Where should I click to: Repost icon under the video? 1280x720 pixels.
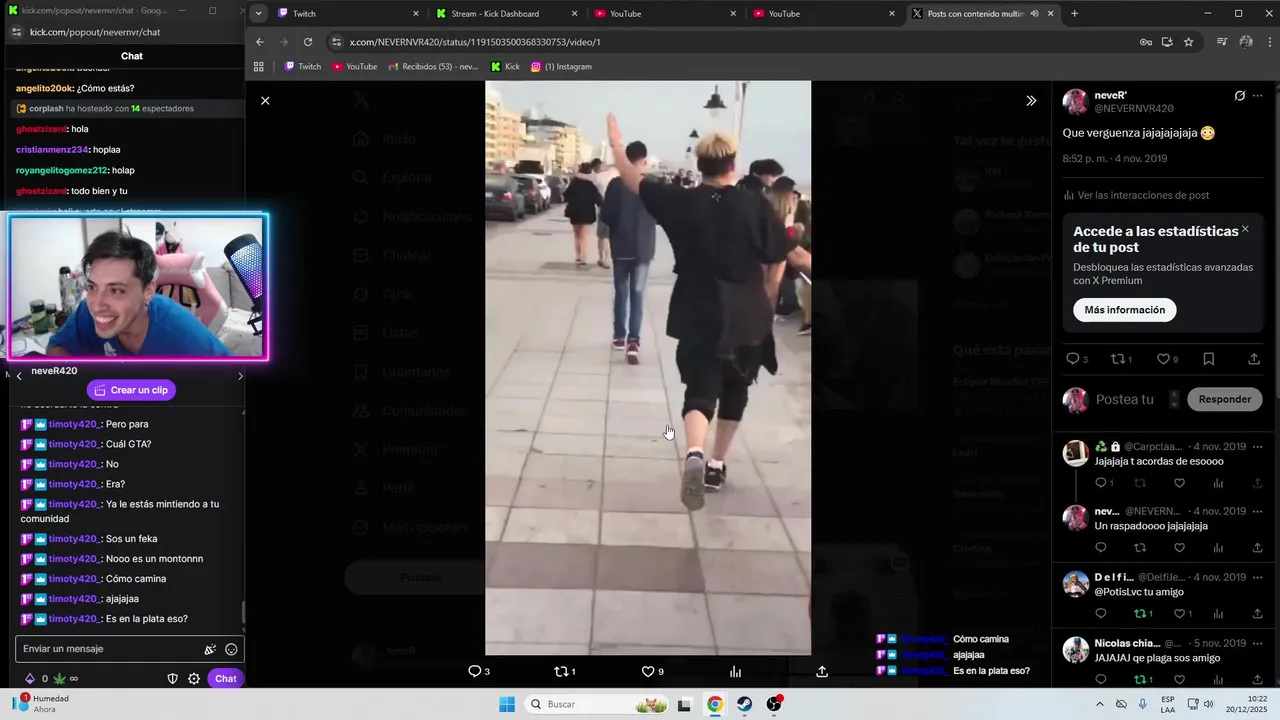point(565,672)
